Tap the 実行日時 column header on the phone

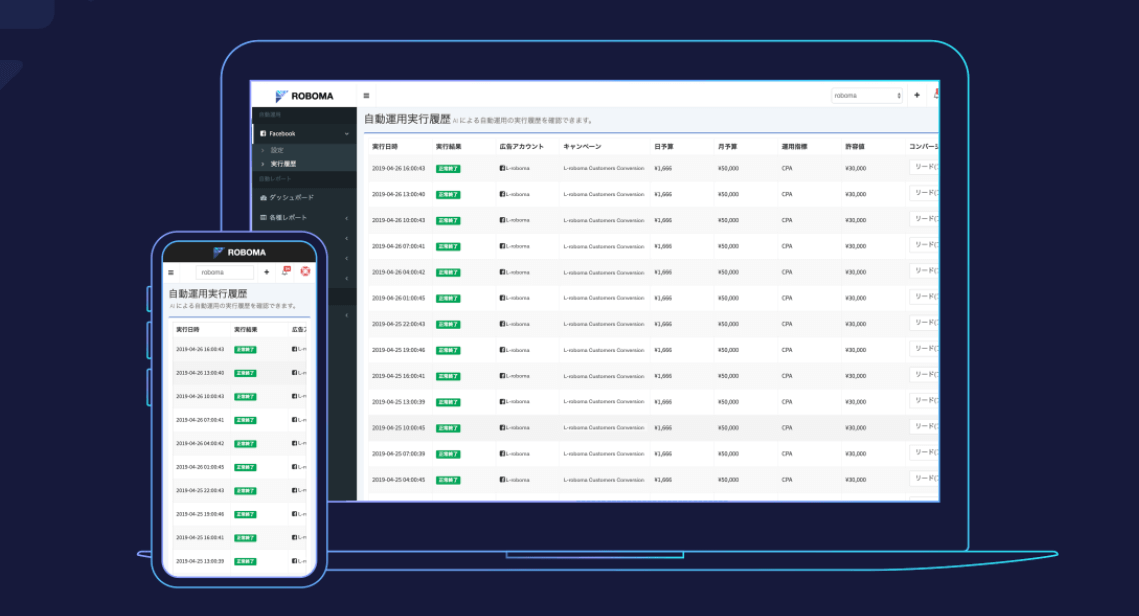click(187, 330)
